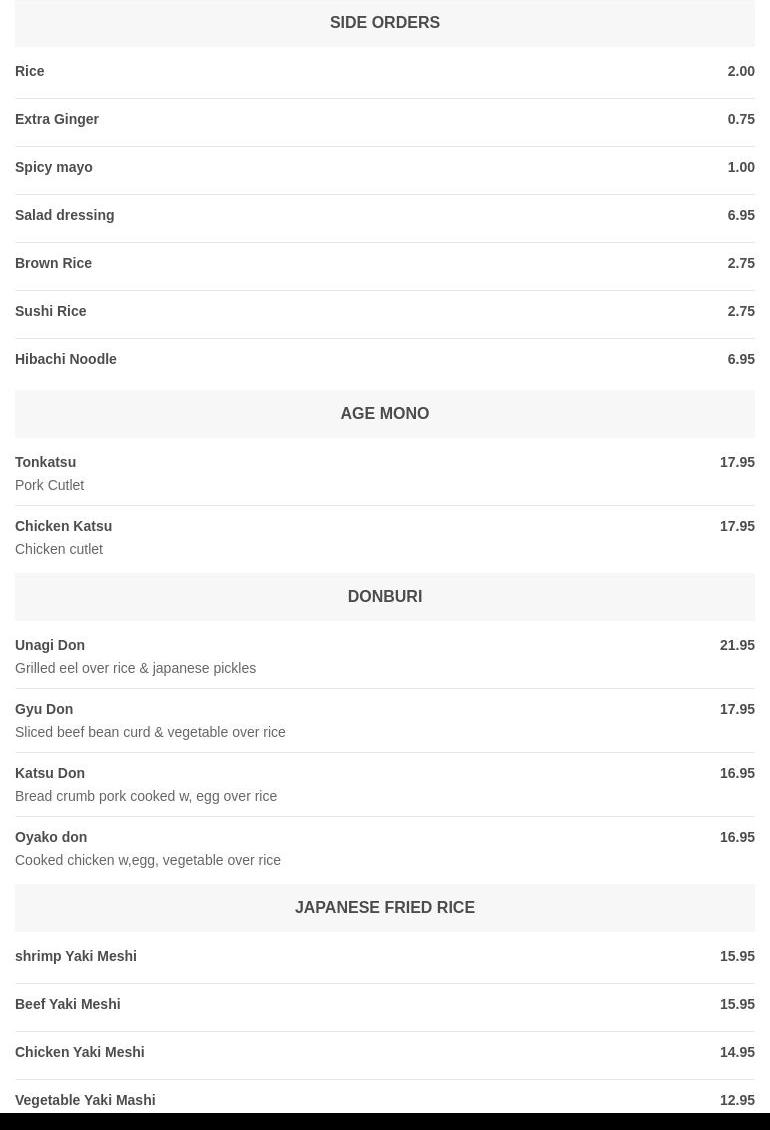The width and height of the screenshot is (770, 1130).
Task: Choose the Spicy mayo item
Action: [54, 167]
